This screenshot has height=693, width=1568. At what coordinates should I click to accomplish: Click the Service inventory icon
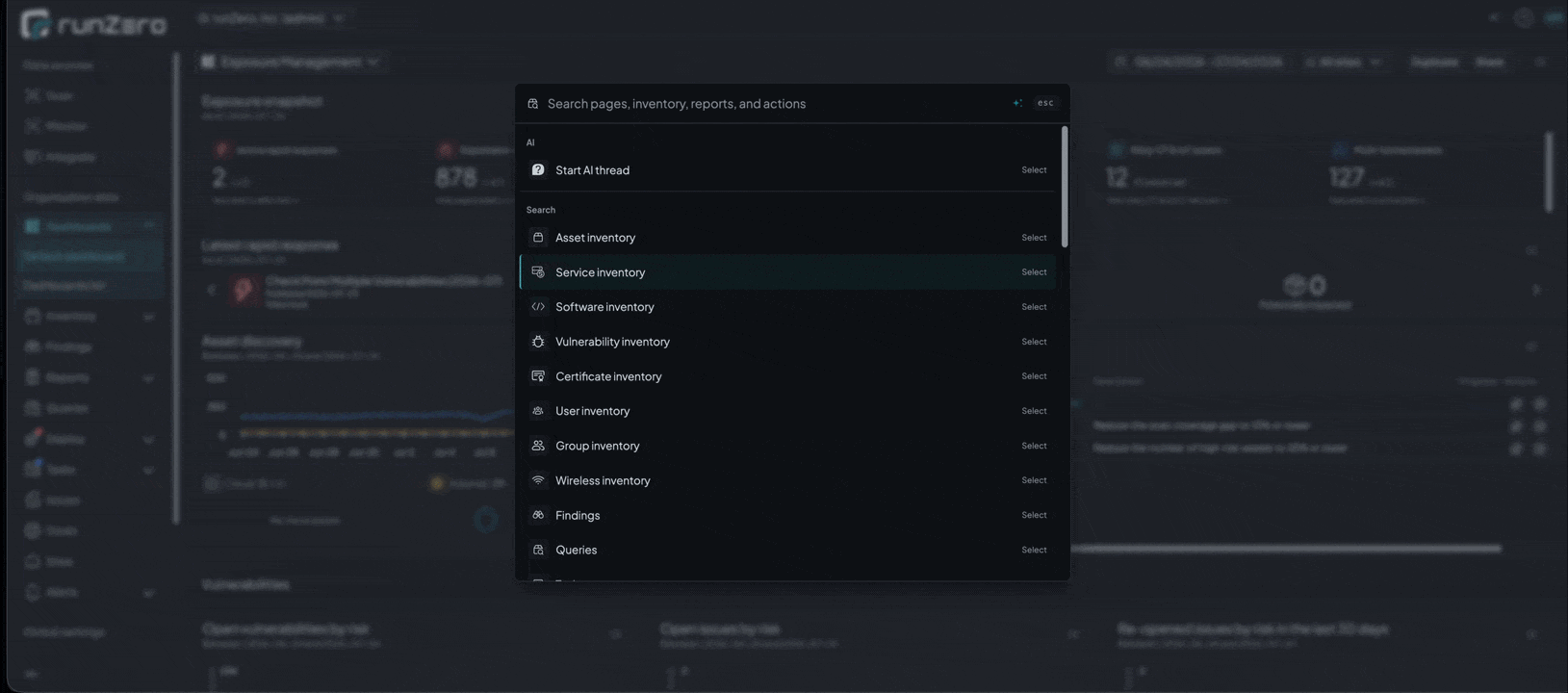pos(538,272)
